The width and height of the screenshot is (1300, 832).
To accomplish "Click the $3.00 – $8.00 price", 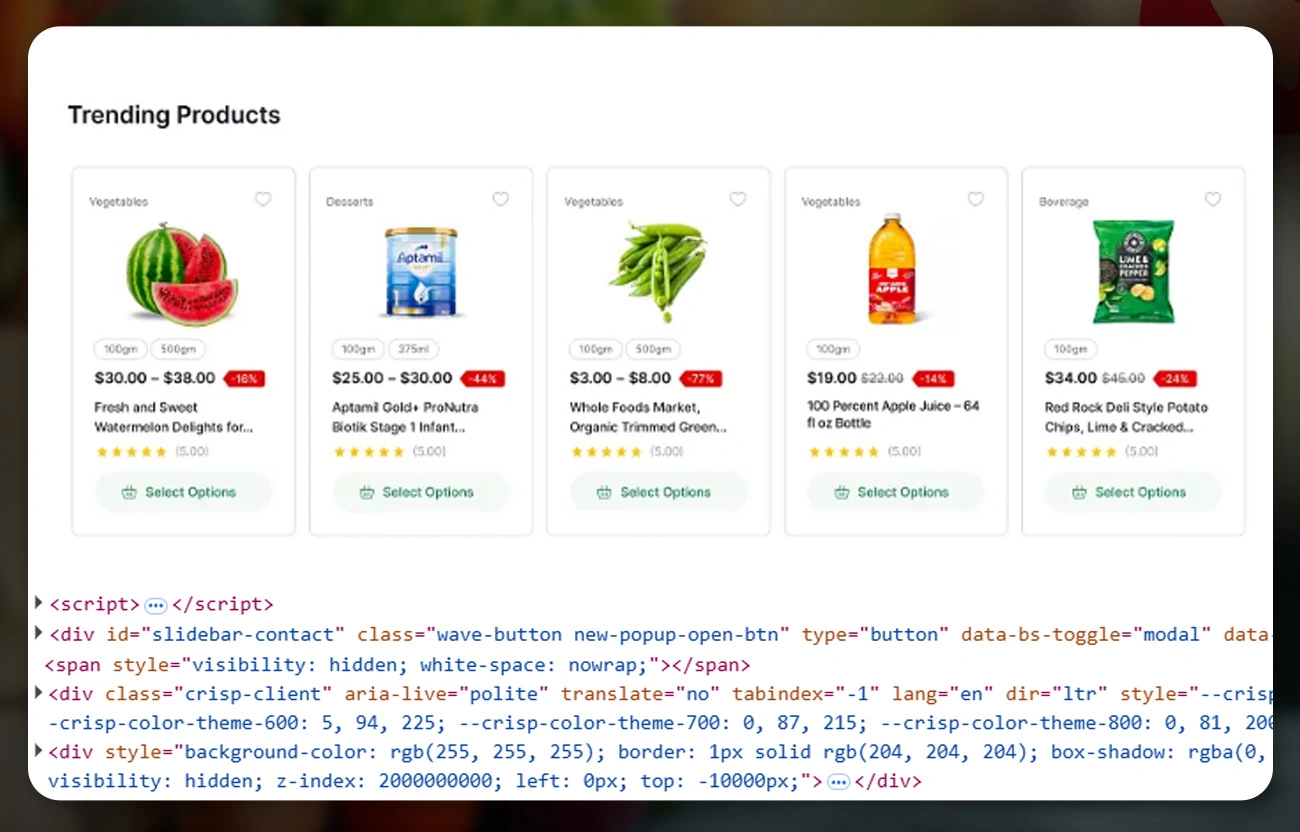I will 620,378.
